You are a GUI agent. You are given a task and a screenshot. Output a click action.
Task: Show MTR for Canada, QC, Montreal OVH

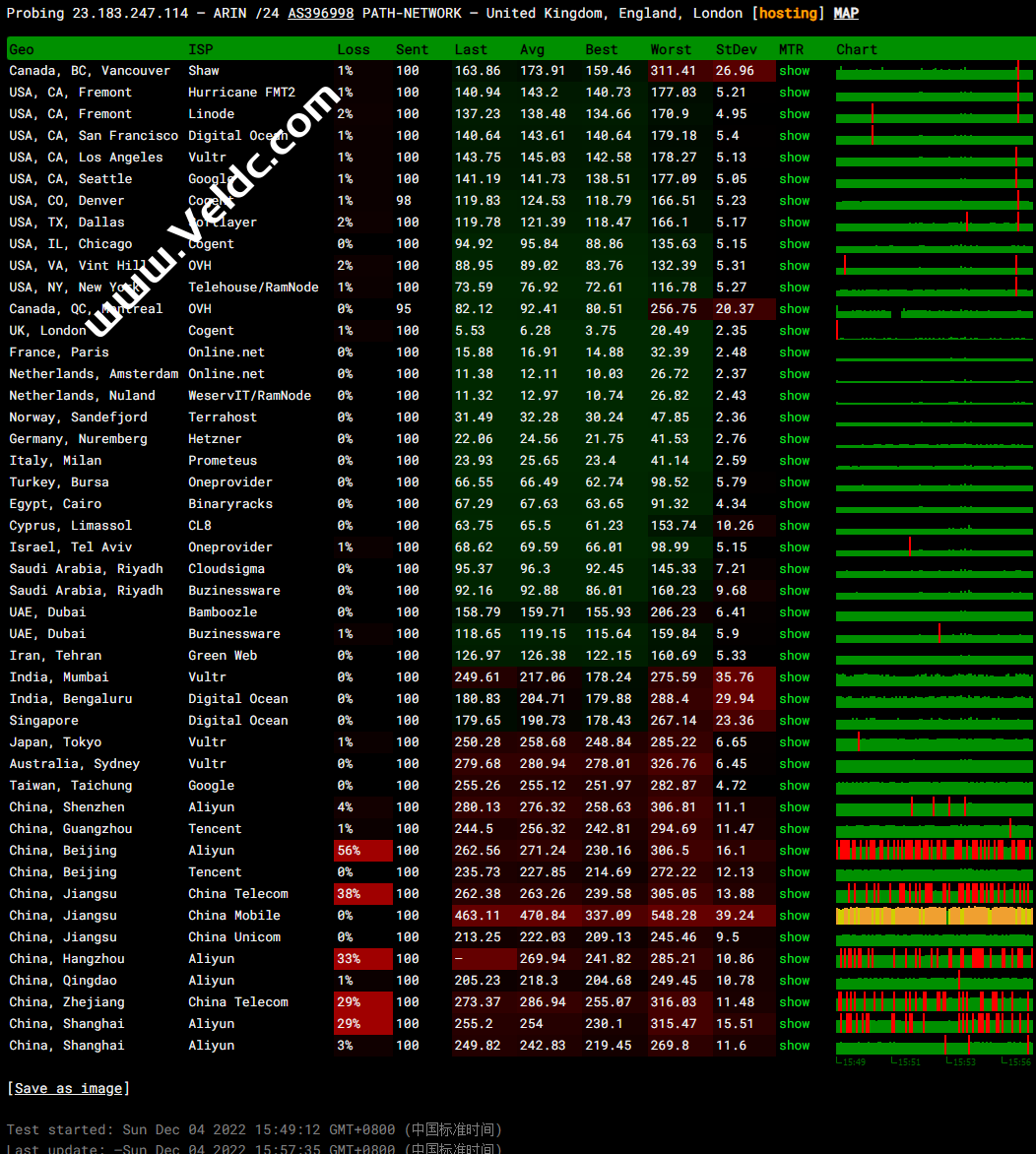pyautogui.click(x=795, y=309)
